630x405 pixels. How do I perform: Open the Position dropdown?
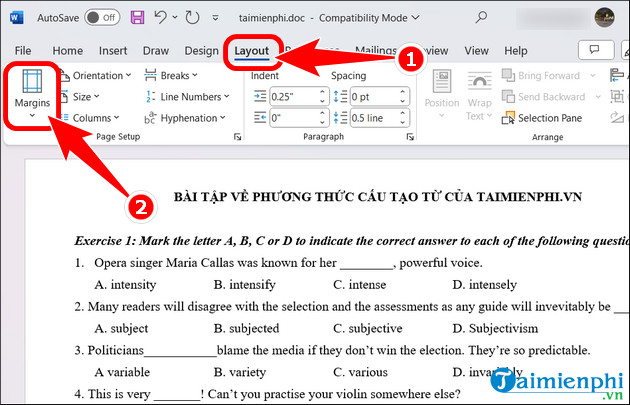click(x=442, y=94)
